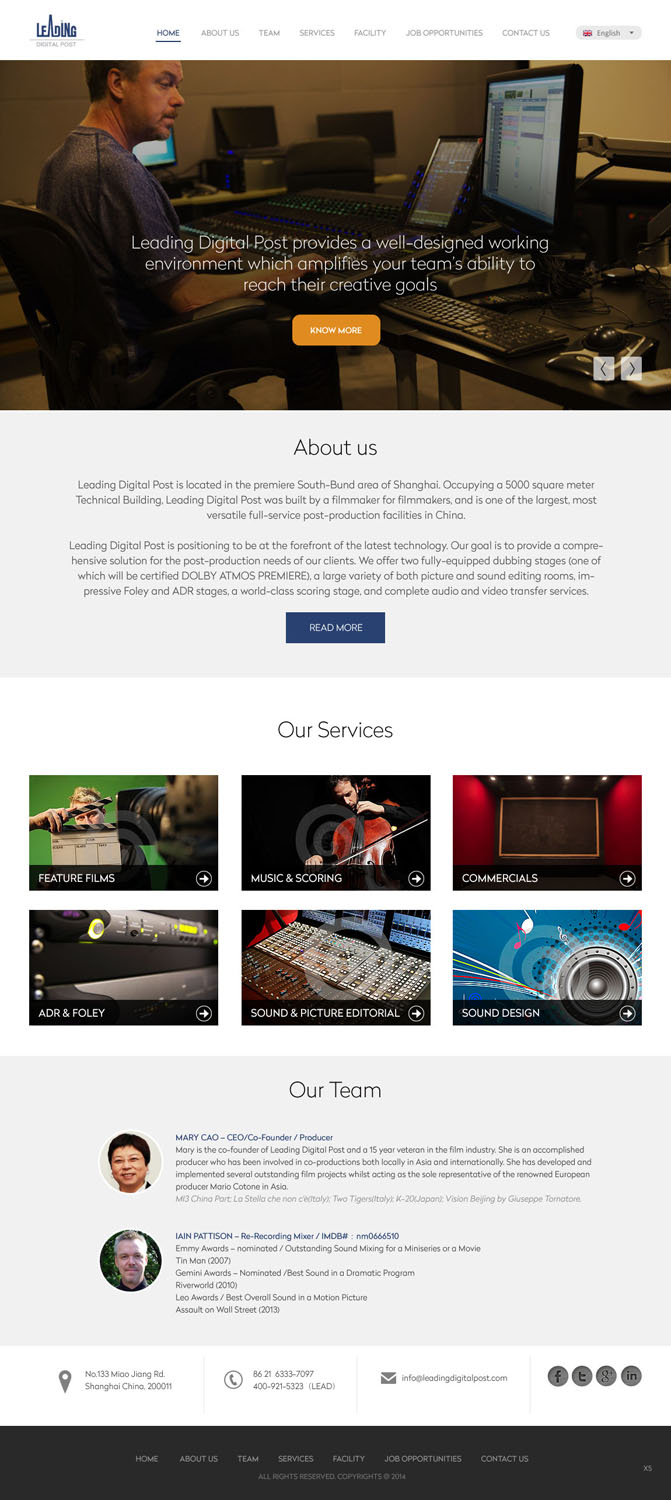Open the LinkedIn social icon
The image size is (671, 1500).
click(x=631, y=1376)
